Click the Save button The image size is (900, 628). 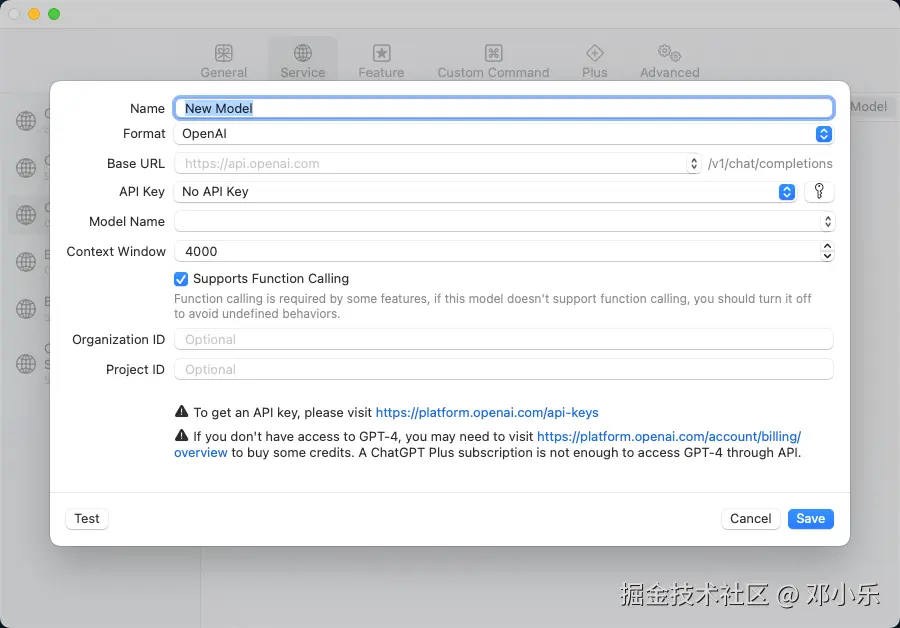tap(810, 518)
